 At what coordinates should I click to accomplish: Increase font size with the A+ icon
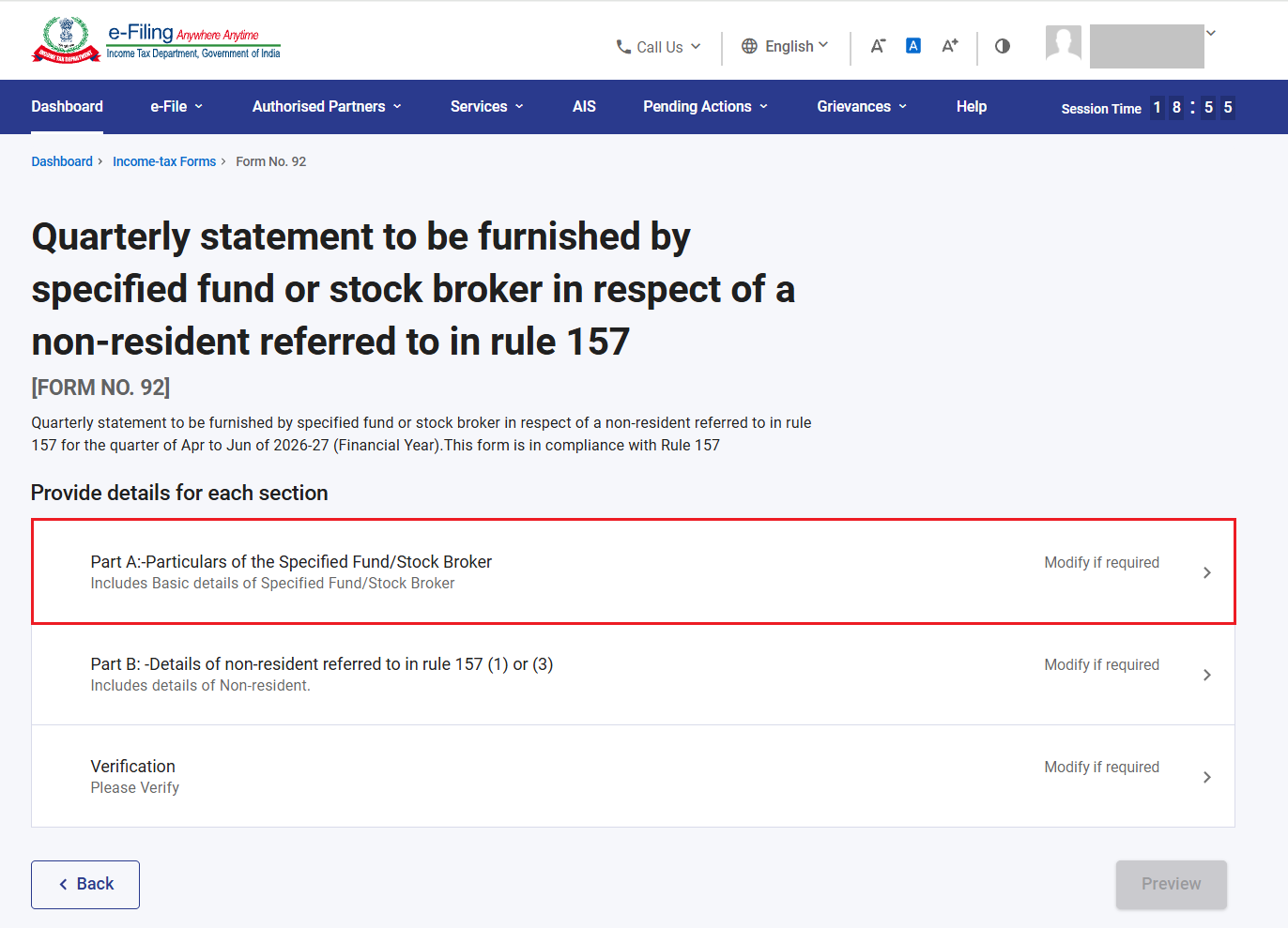click(950, 46)
